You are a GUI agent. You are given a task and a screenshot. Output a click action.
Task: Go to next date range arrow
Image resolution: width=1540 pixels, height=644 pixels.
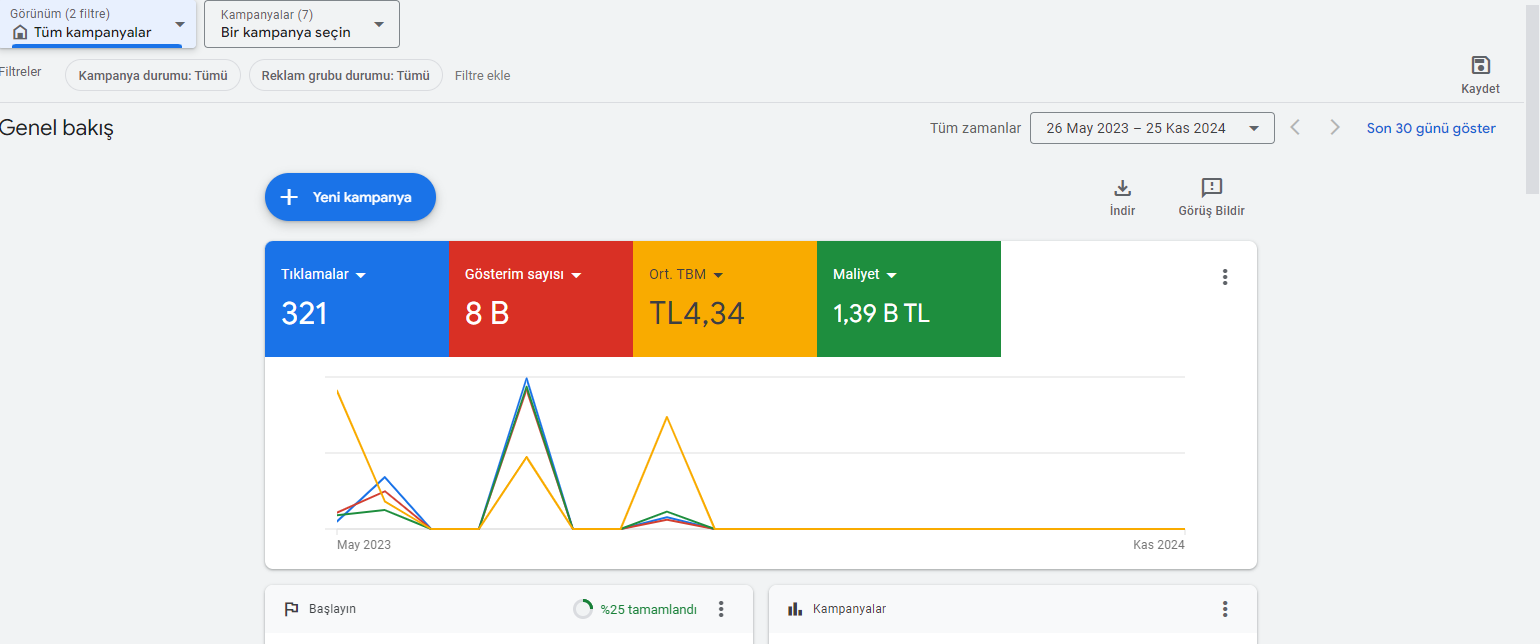click(1334, 128)
